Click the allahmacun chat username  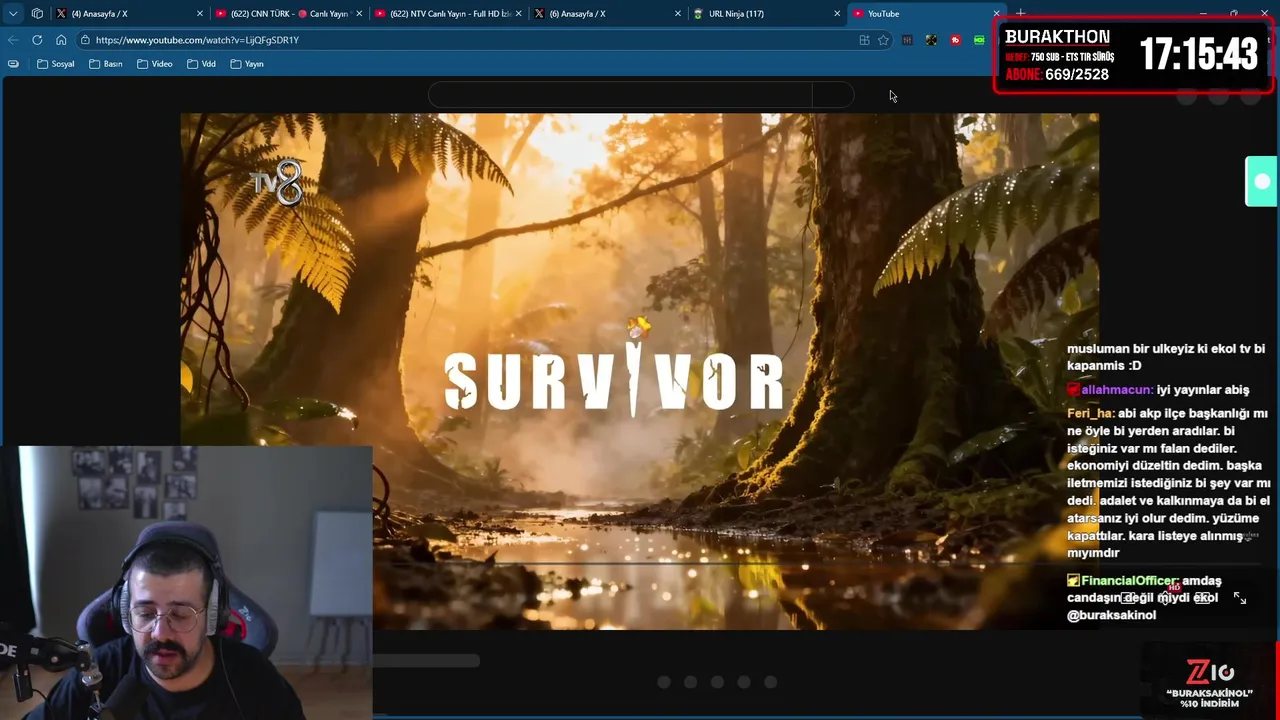click(x=1117, y=390)
